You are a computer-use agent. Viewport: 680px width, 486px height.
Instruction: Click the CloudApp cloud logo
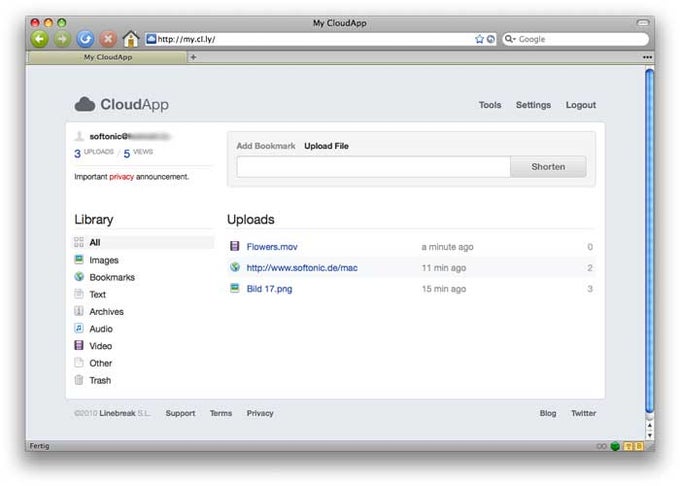coord(85,104)
